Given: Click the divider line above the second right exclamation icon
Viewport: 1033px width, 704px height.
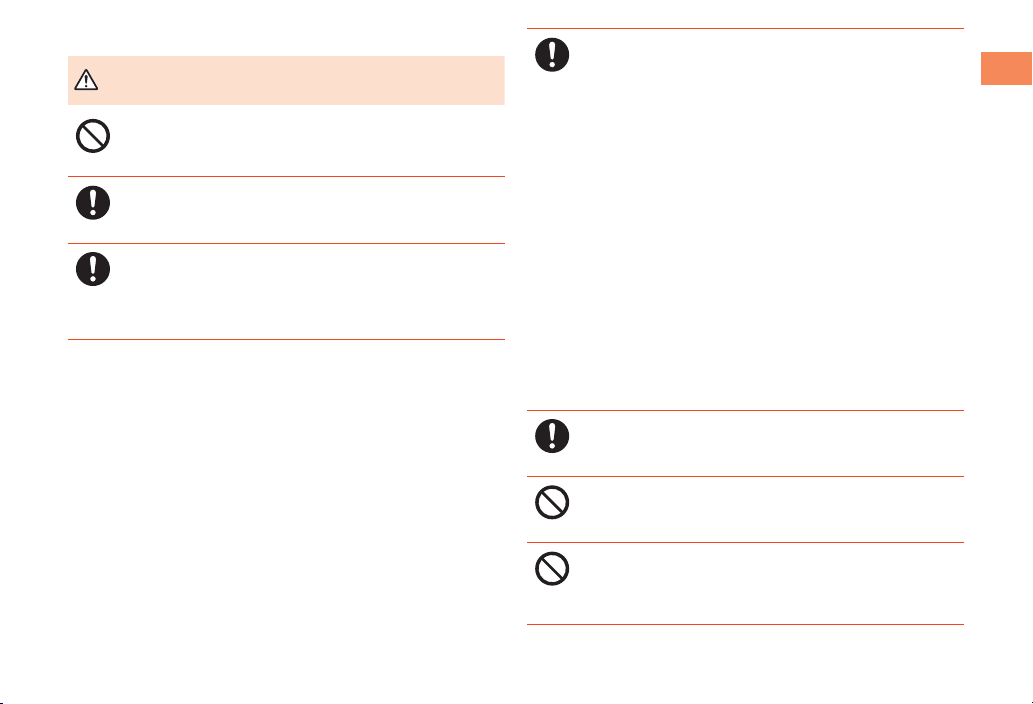Looking at the screenshot, I should [x=745, y=410].
